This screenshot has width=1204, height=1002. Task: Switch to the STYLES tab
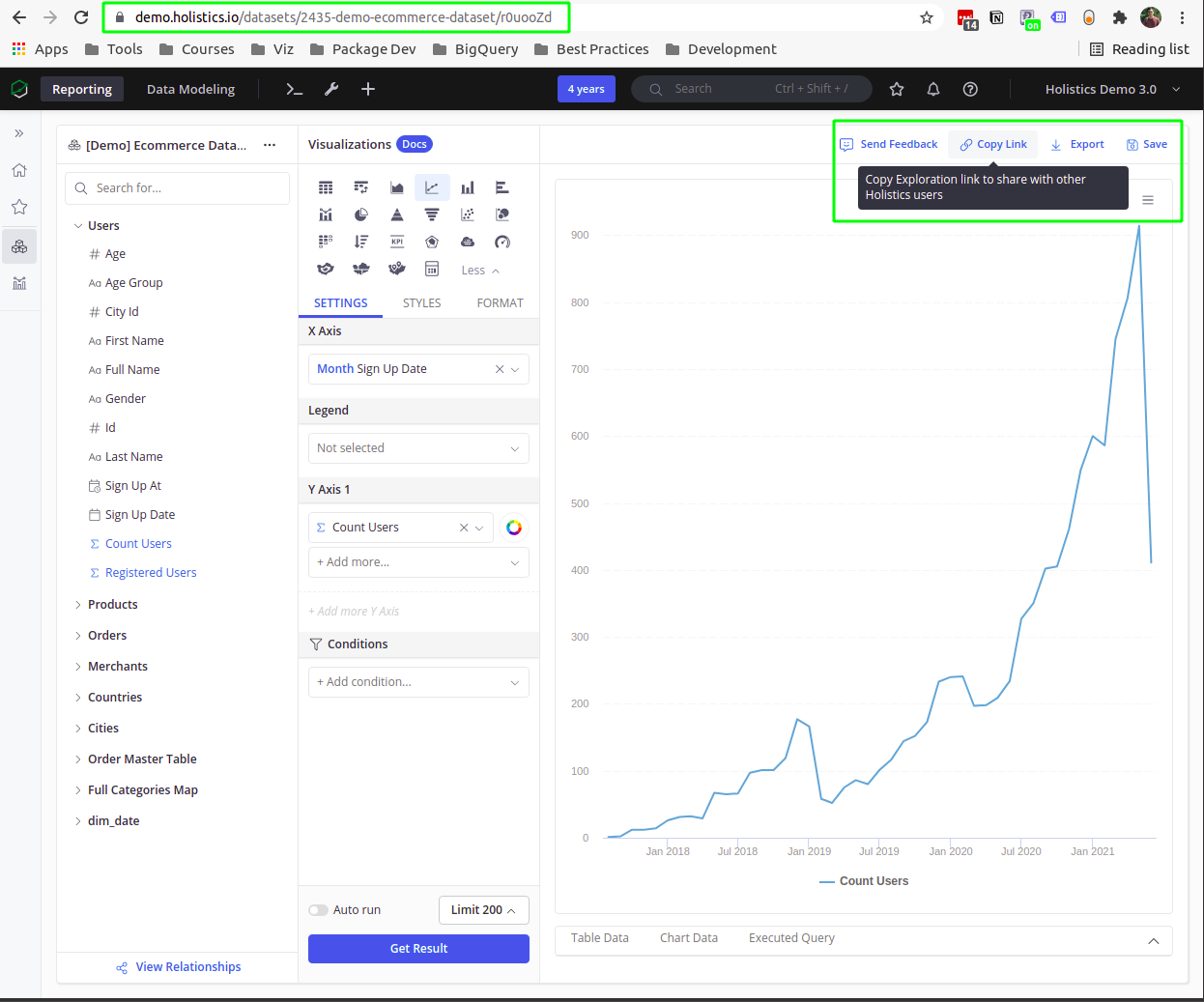[421, 303]
